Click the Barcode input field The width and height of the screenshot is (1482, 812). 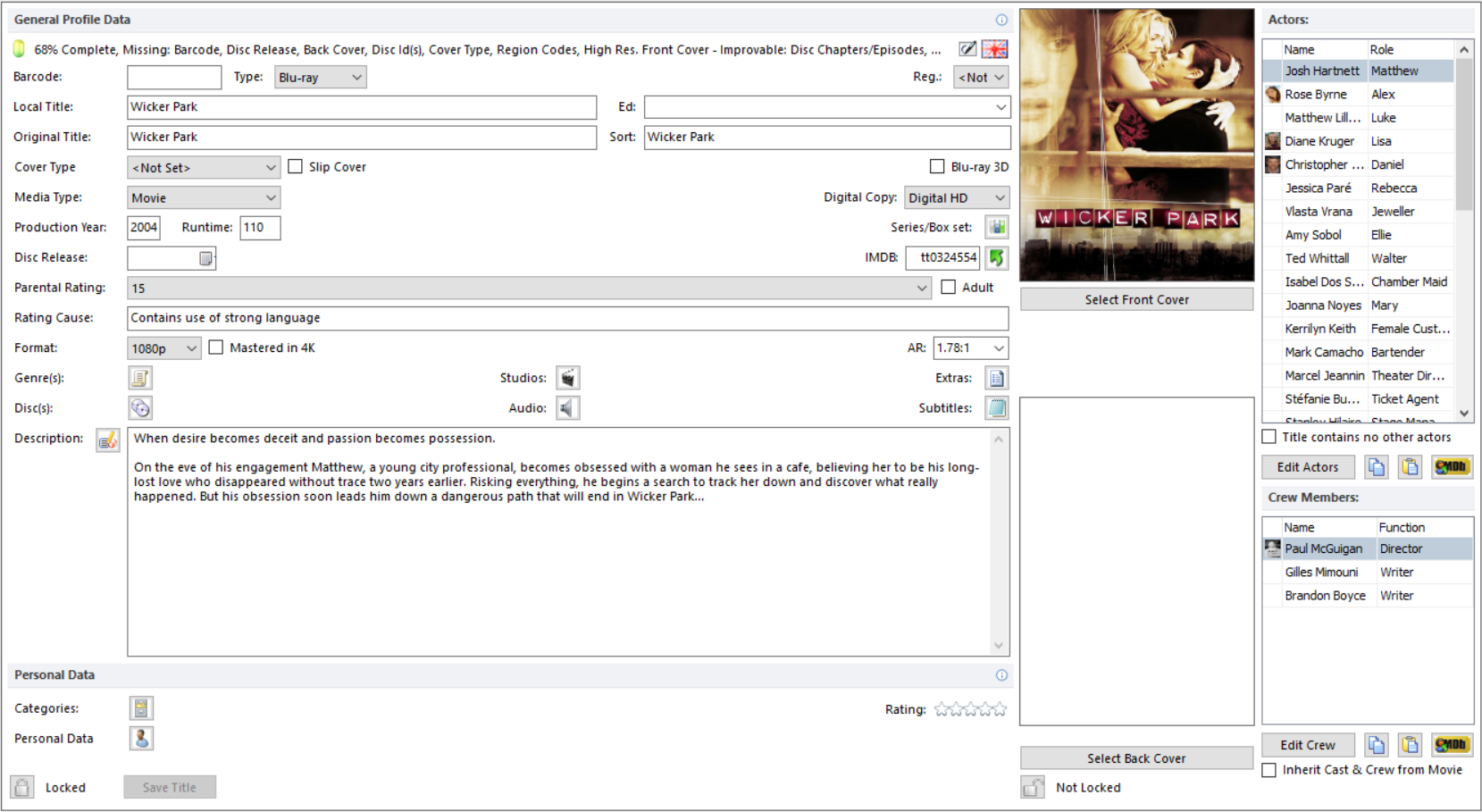point(174,78)
